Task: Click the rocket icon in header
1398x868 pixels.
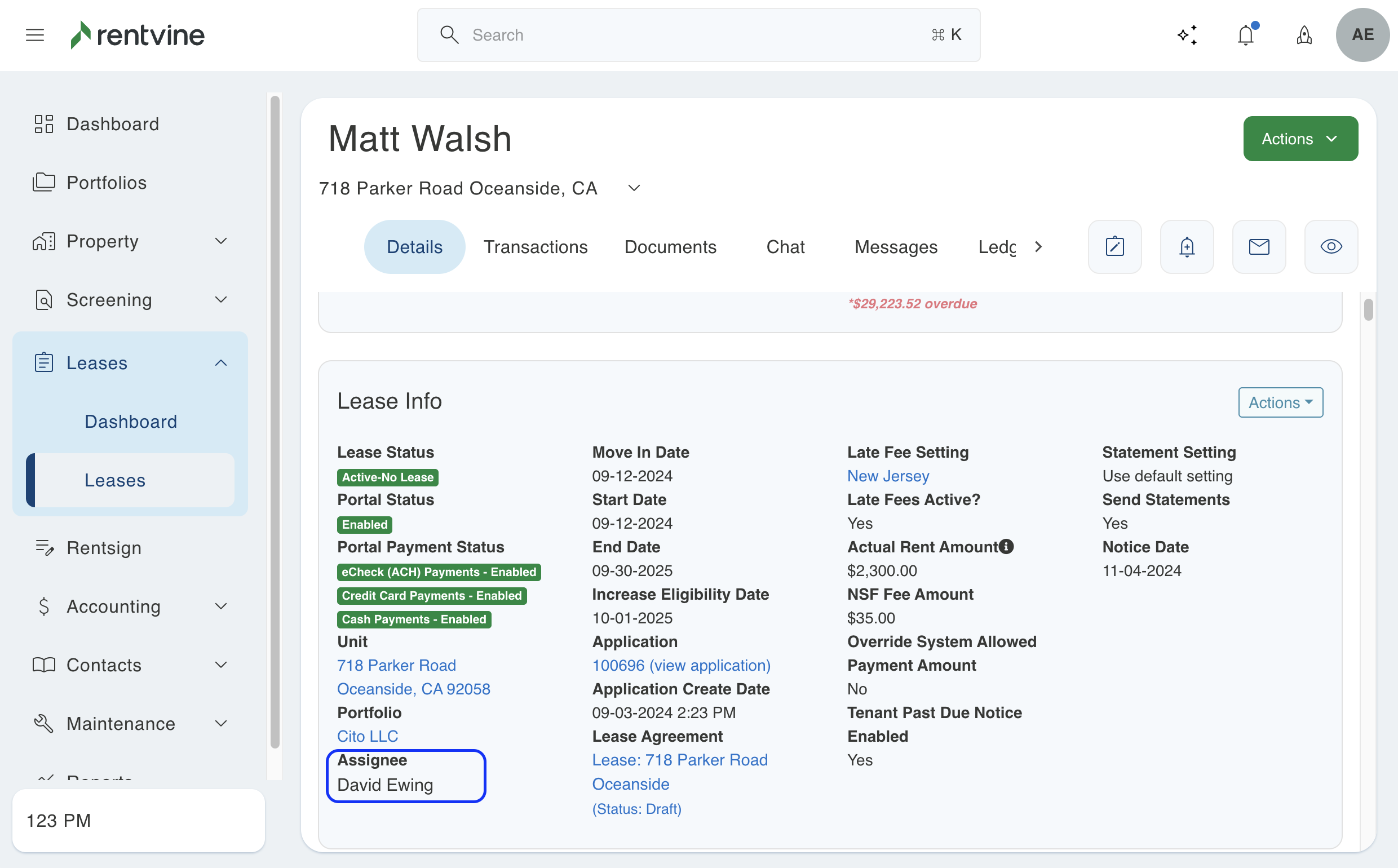Action: [1304, 35]
